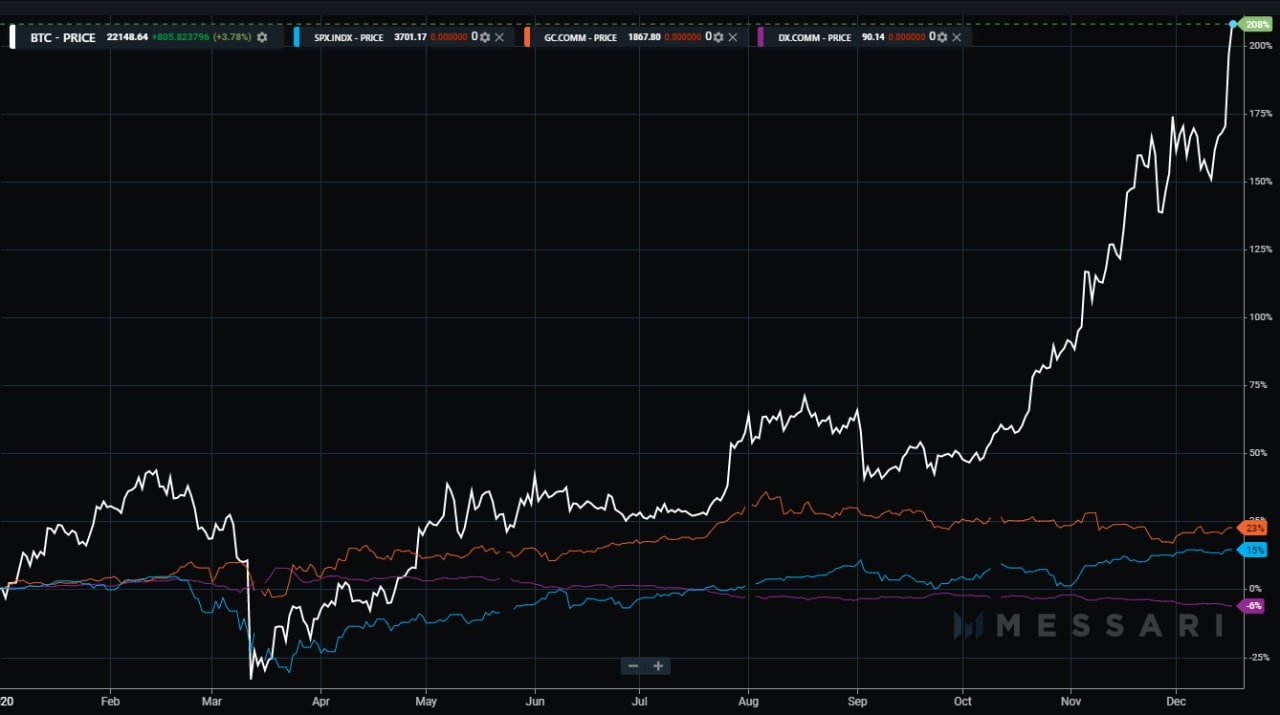Click the orange GC.COMM color swatch
The image size is (1280, 715).
click(529, 37)
